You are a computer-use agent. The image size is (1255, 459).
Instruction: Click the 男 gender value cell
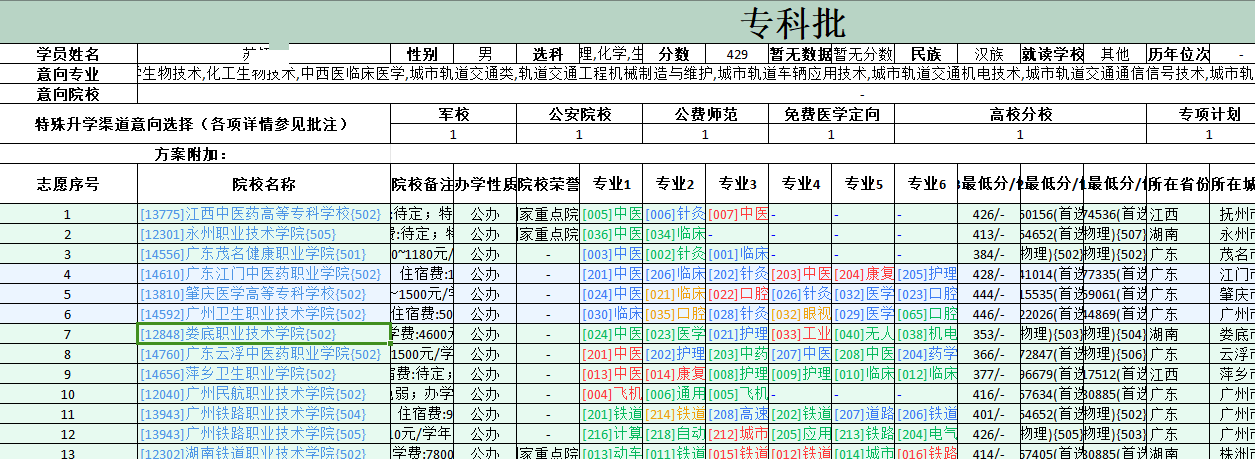point(485,54)
